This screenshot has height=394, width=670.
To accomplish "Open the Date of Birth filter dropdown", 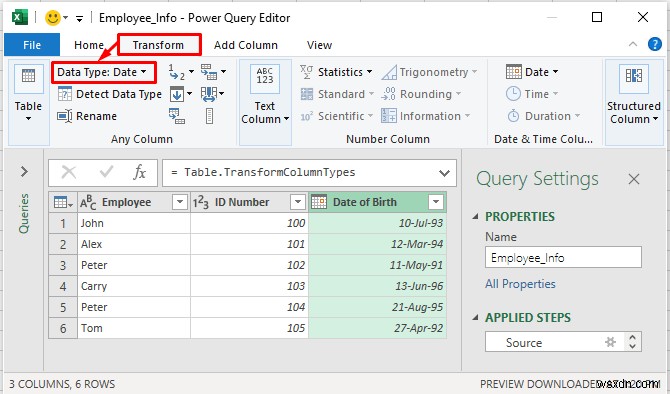I will (436, 202).
